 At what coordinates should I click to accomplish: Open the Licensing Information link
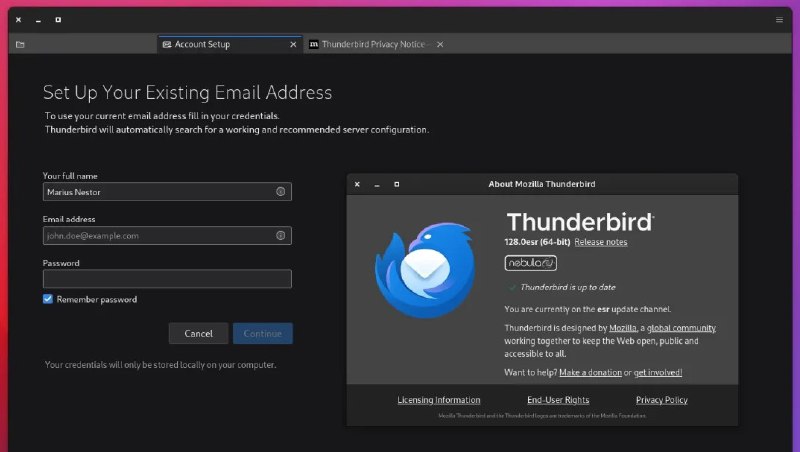coord(439,400)
